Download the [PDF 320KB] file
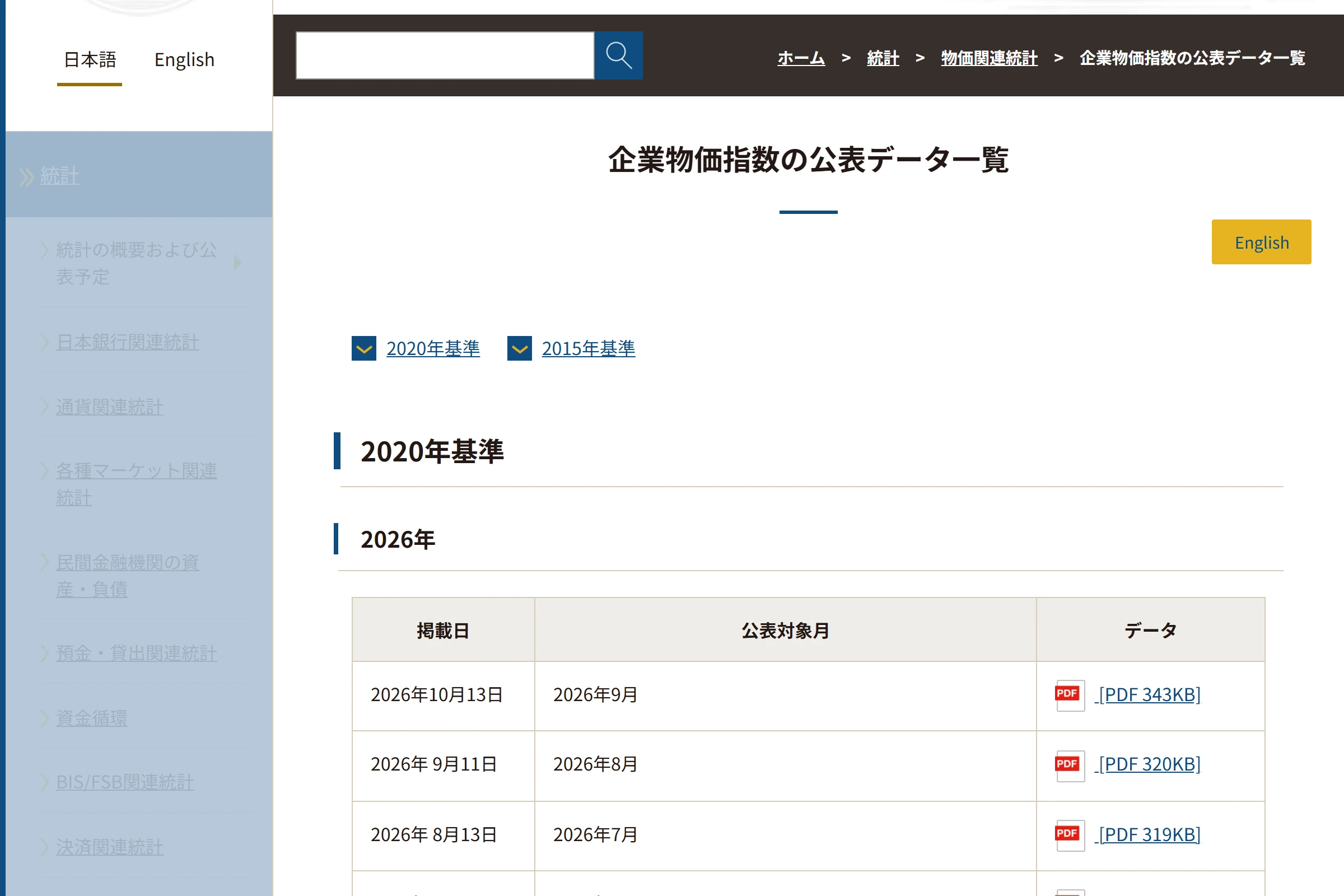 pos(1147,764)
